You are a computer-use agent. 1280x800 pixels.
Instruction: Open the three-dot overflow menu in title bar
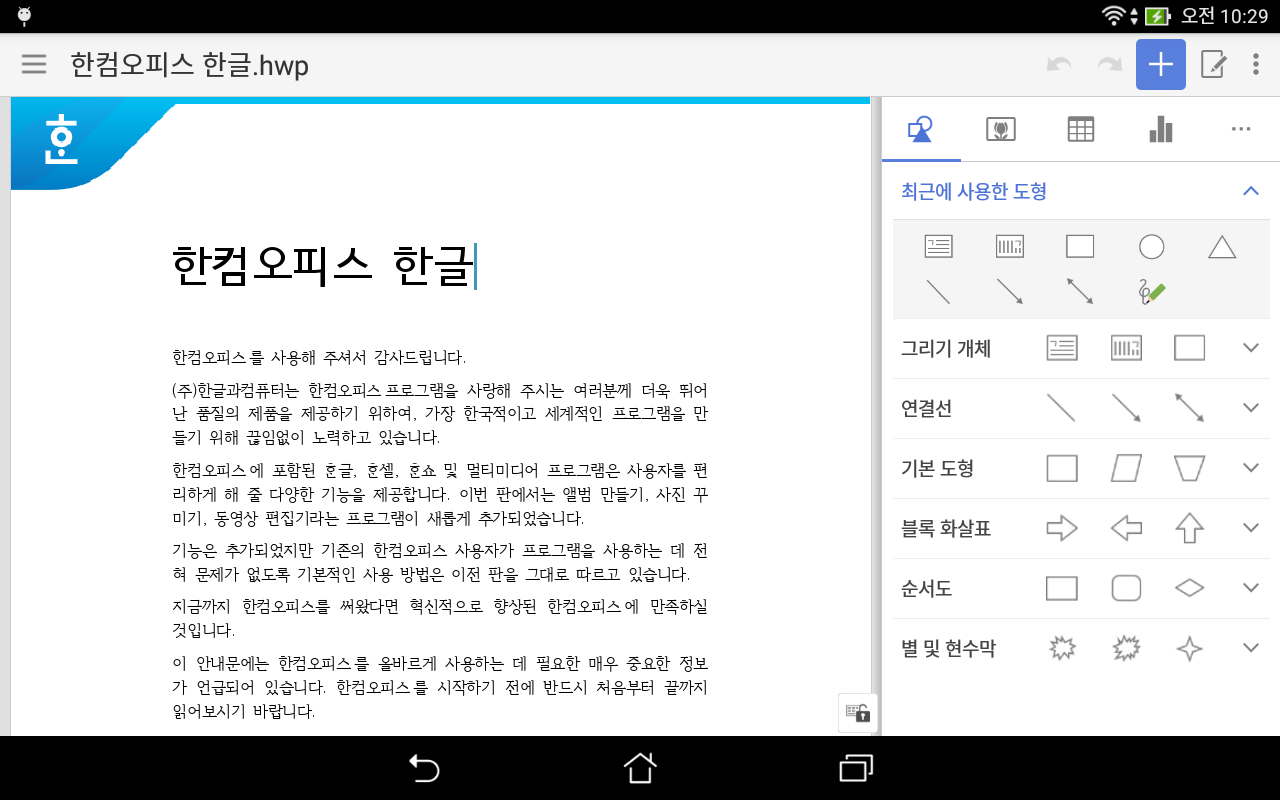point(1256,65)
